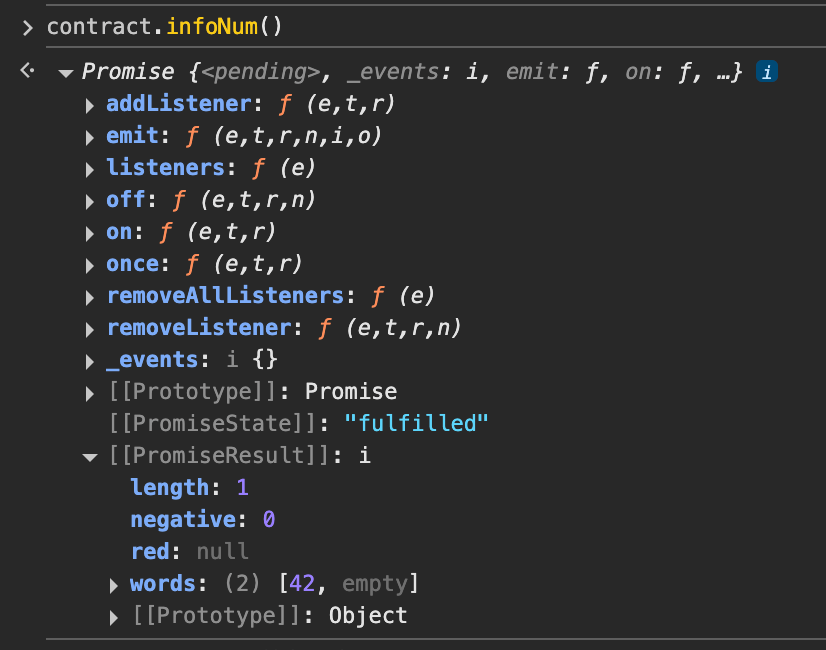Expand the removeAllListeners function entry

(x=90, y=297)
